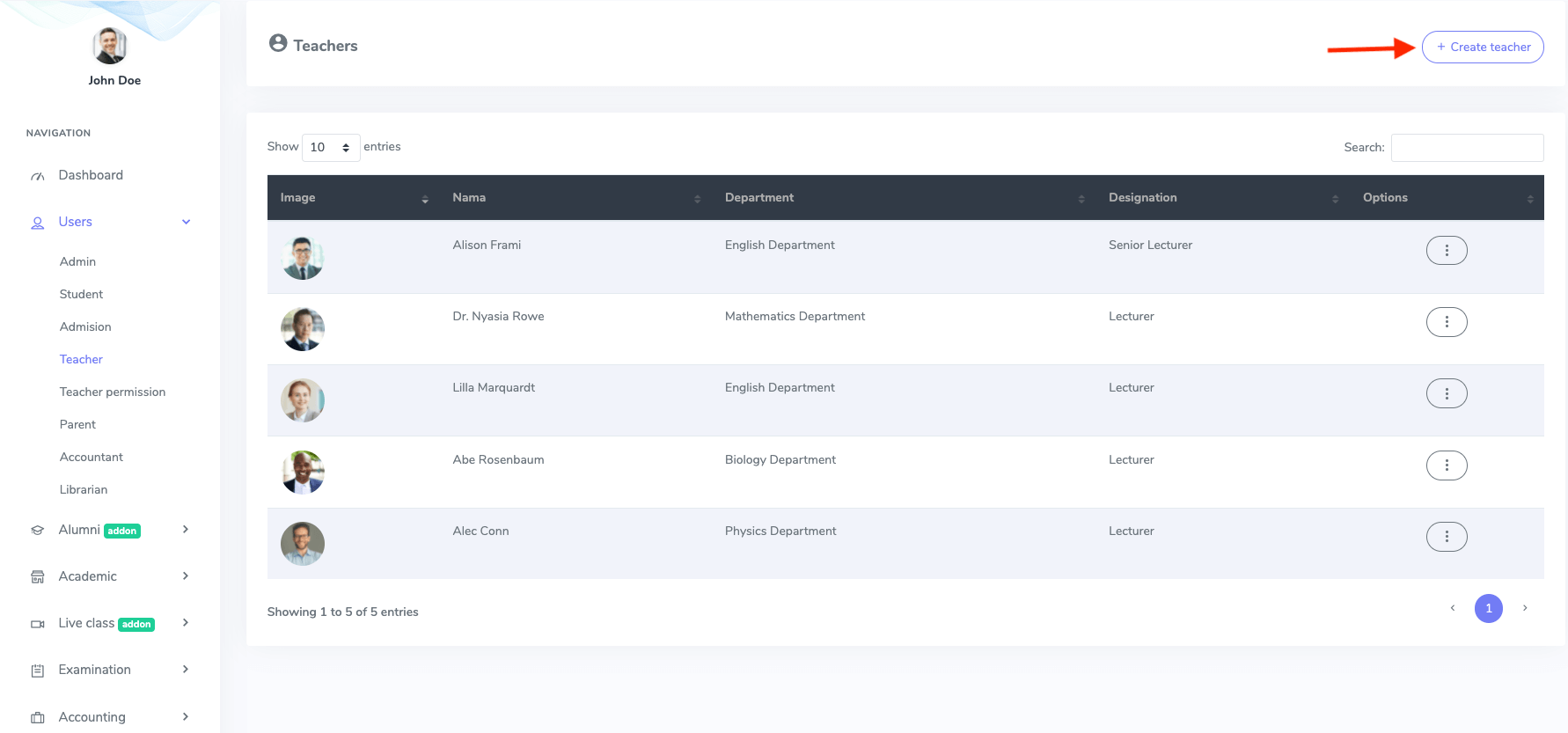Open options menu for Alec Conn
The width and height of the screenshot is (1568, 733).
coord(1446,537)
